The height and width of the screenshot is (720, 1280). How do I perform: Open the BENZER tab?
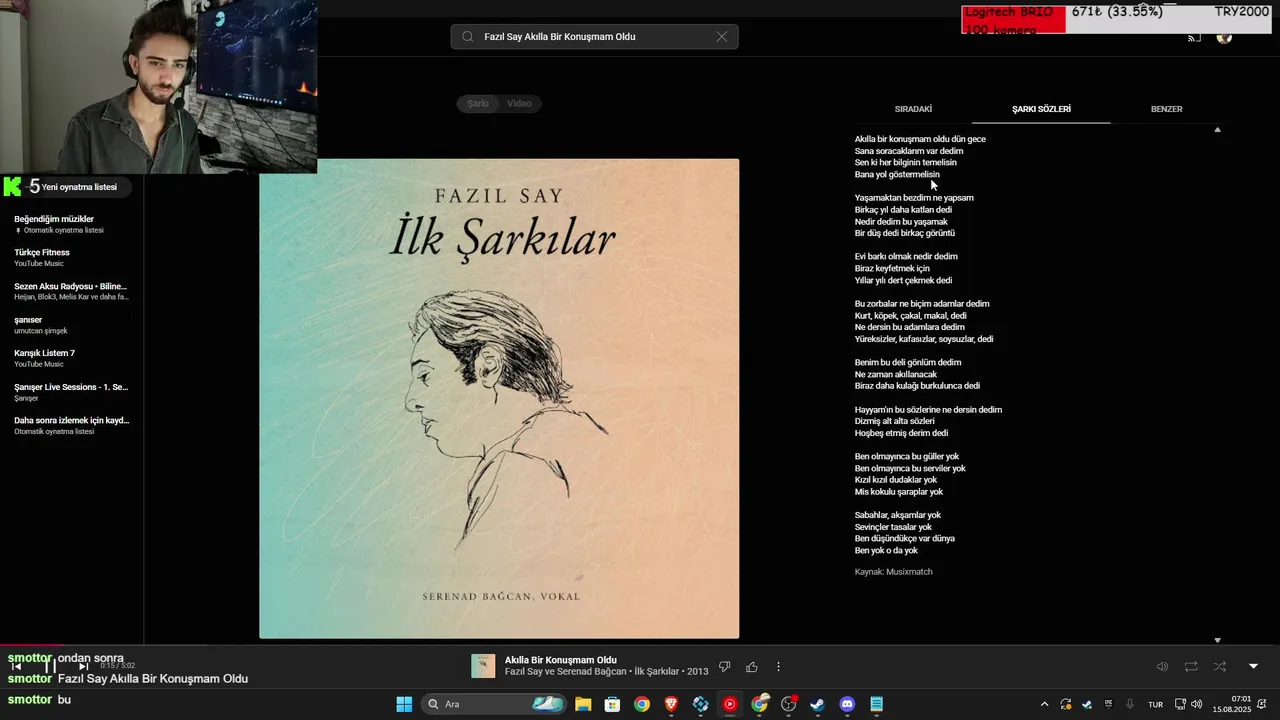[x=1166, y=109]
